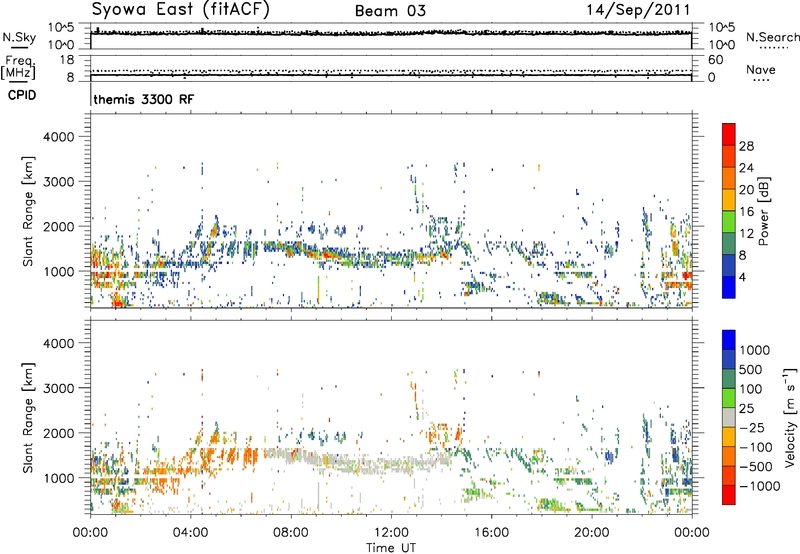Select the "Velocity [m s⁻¹]" colorbar title
Image resolution: width=800 pixels, height=554 pixels.
(x=790, y=417)
